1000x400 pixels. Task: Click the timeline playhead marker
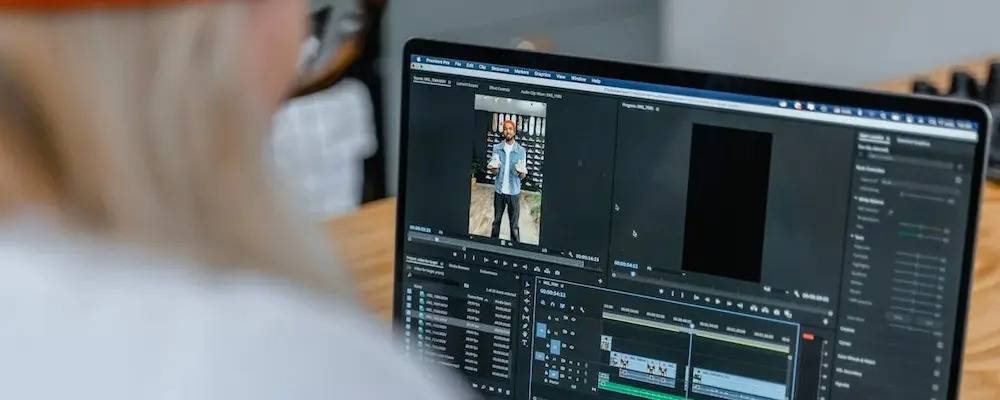point(692,326)
